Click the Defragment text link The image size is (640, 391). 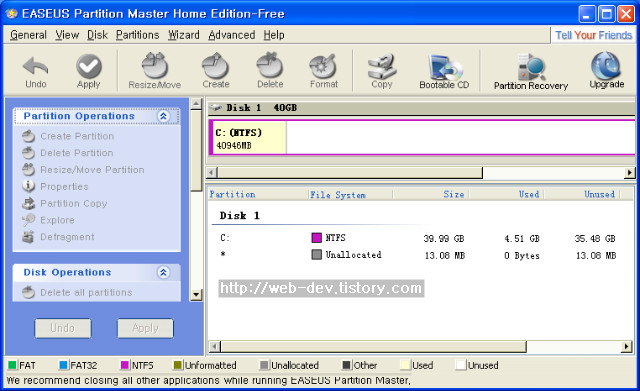pos(67,237)
